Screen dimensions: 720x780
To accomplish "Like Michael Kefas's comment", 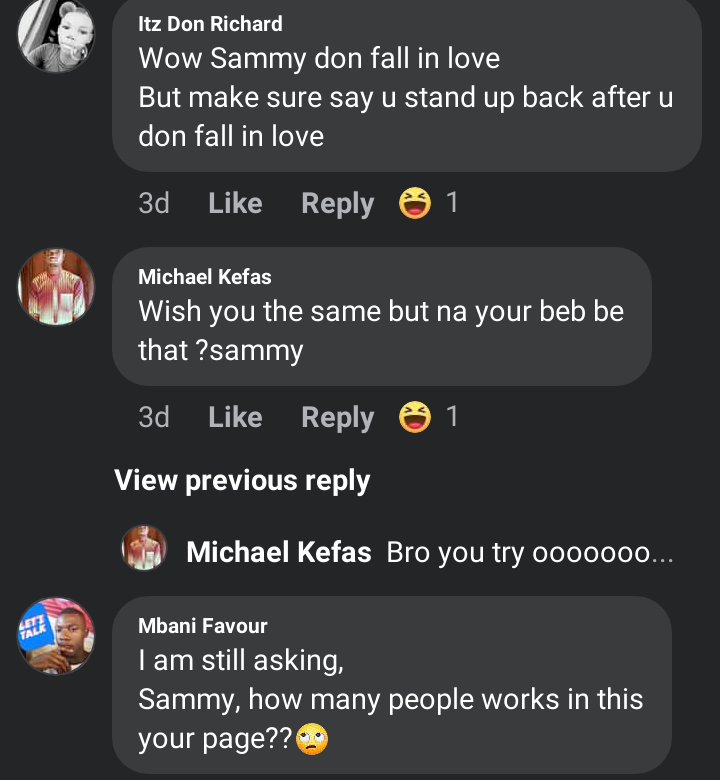I will [x=235, y=417].
